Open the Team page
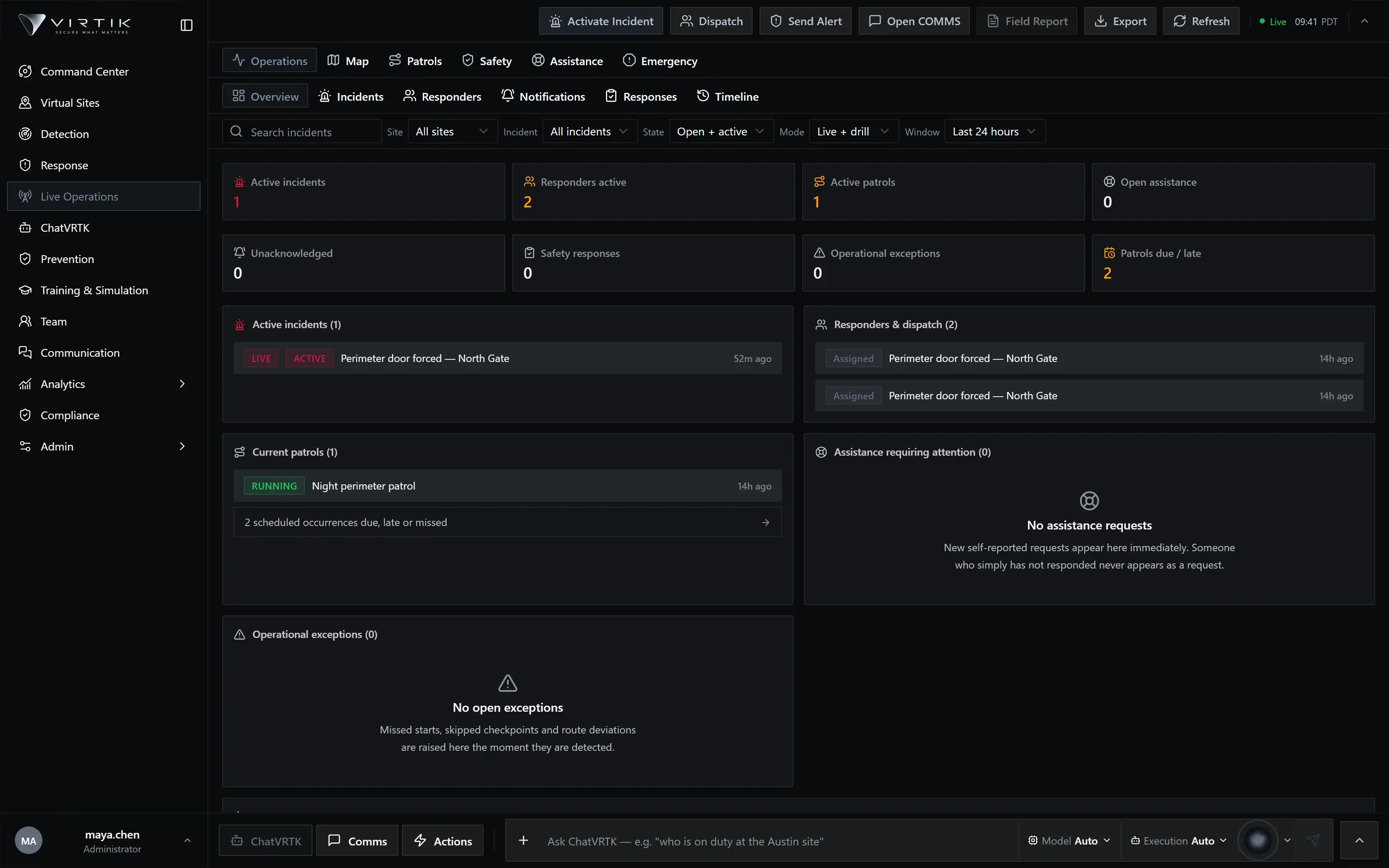 (103, 322)
